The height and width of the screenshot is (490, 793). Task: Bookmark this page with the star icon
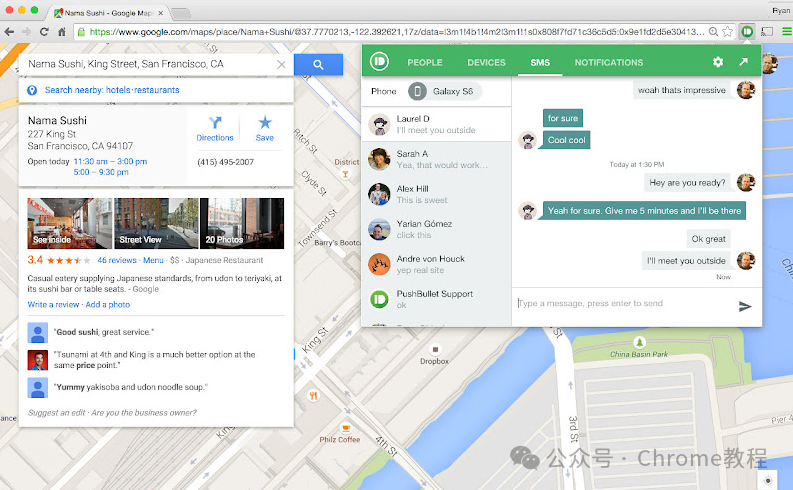(x=727, y=32)
